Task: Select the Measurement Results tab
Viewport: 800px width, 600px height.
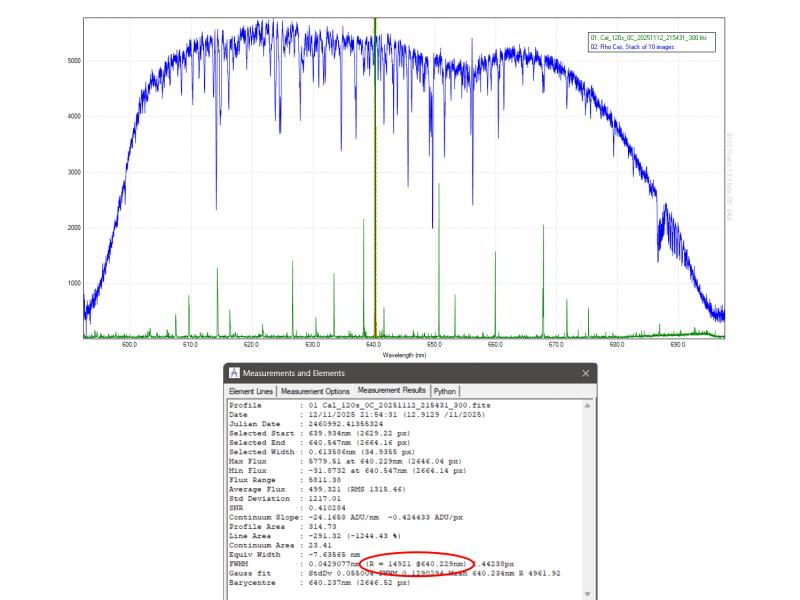Action: 392,390
